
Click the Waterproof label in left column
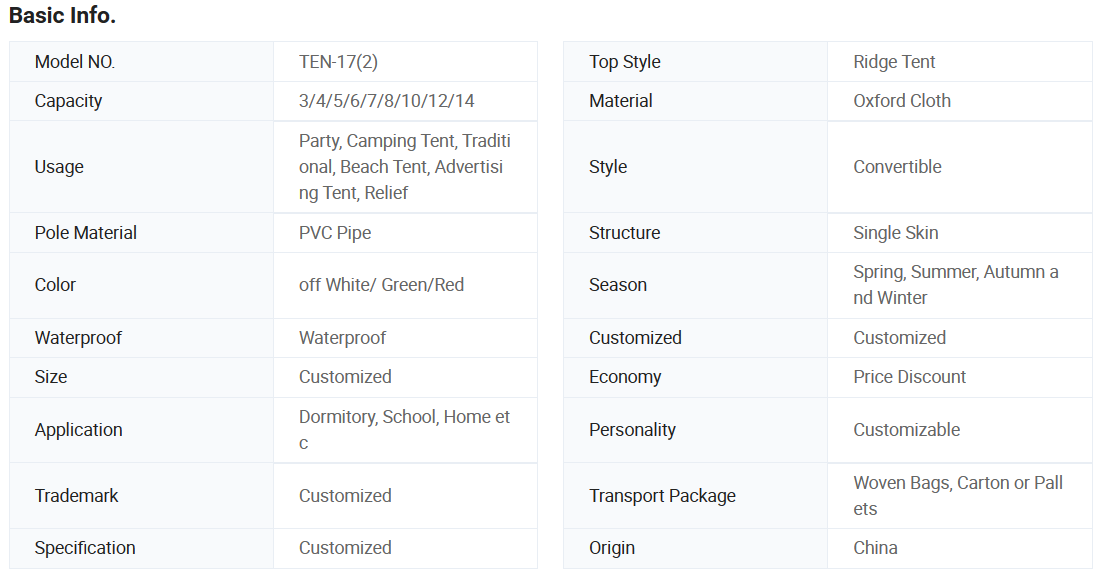(x=78, y=338)
